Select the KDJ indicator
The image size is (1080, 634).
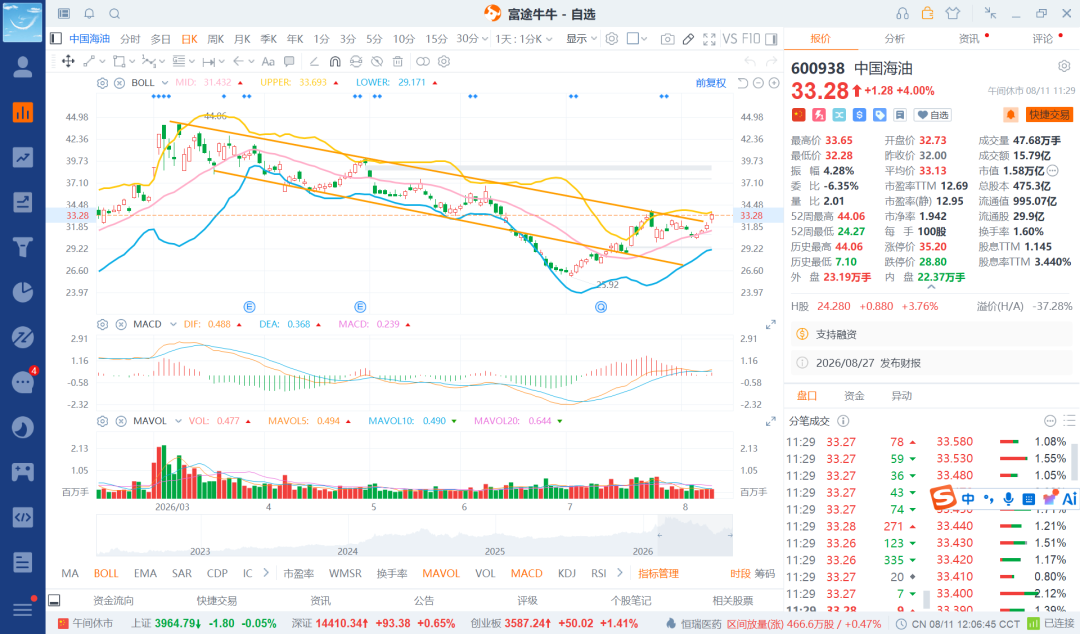click(567, 573)
